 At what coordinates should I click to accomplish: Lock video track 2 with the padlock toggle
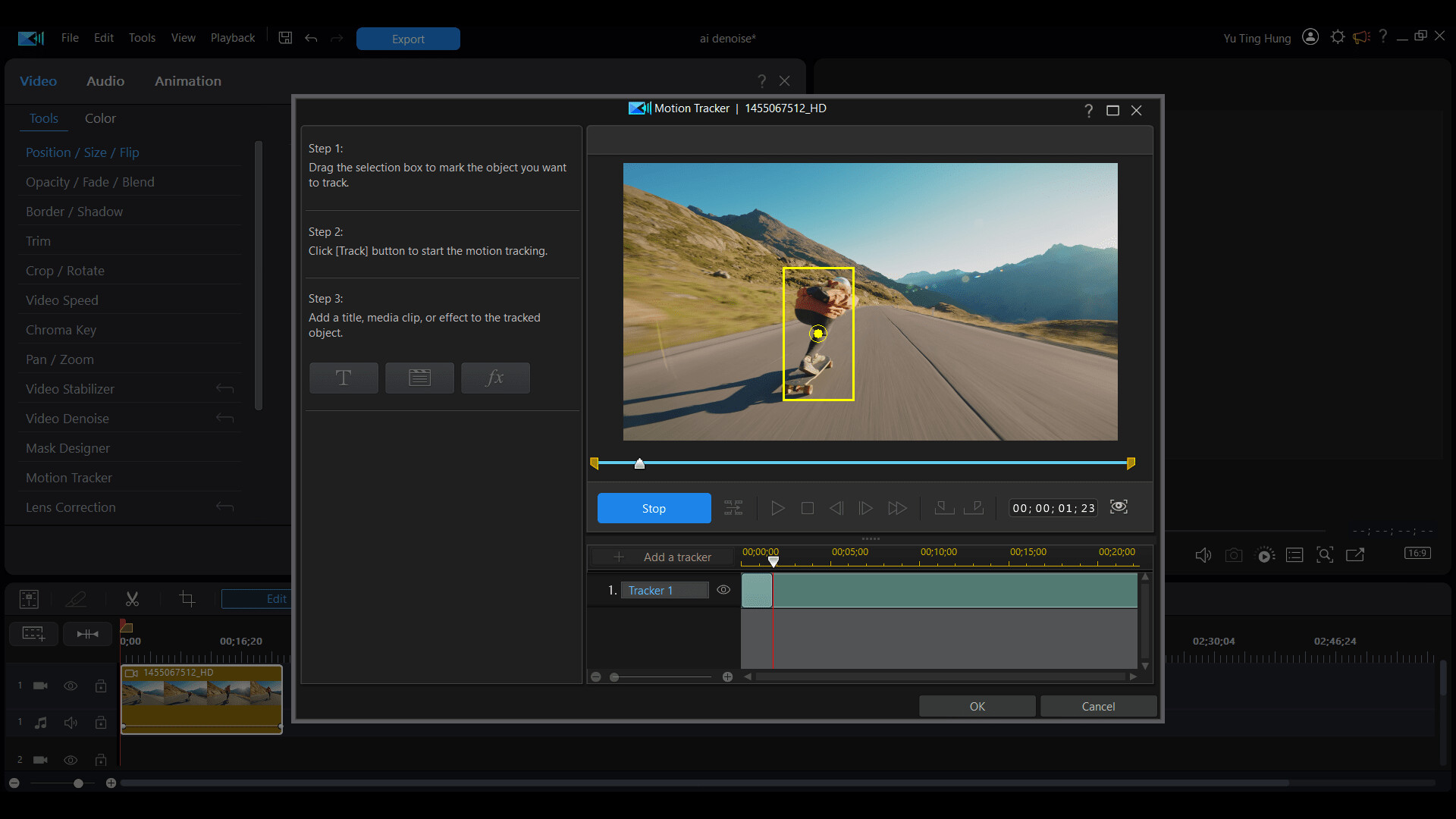tap(101, 760)
